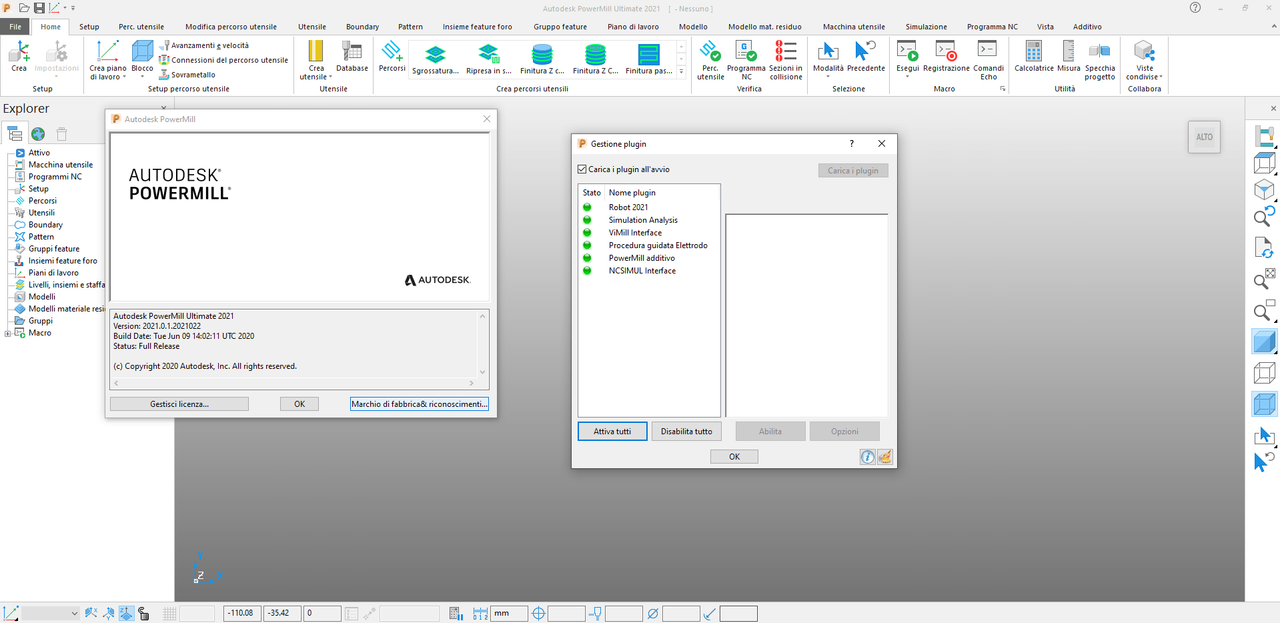Click Marchio di fabbrica & riconoscimenti button
The height and width of the screenshot is (623, 1280).
[x=419, y=404]
